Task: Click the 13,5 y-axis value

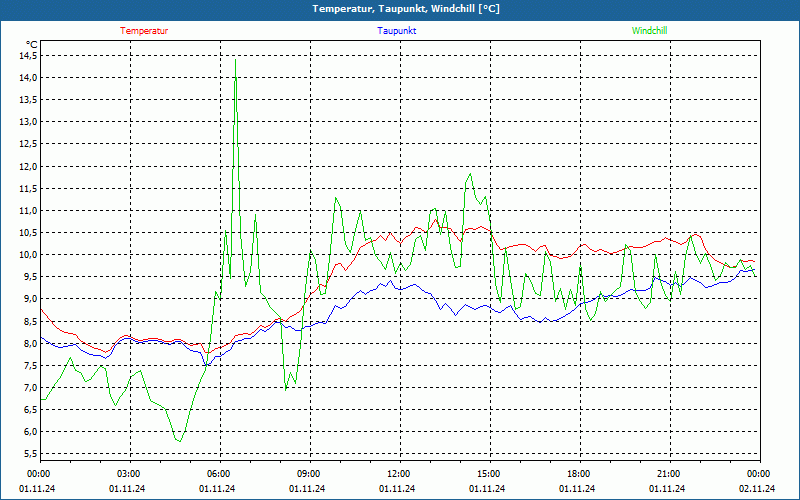Action: tap(29, 99)
